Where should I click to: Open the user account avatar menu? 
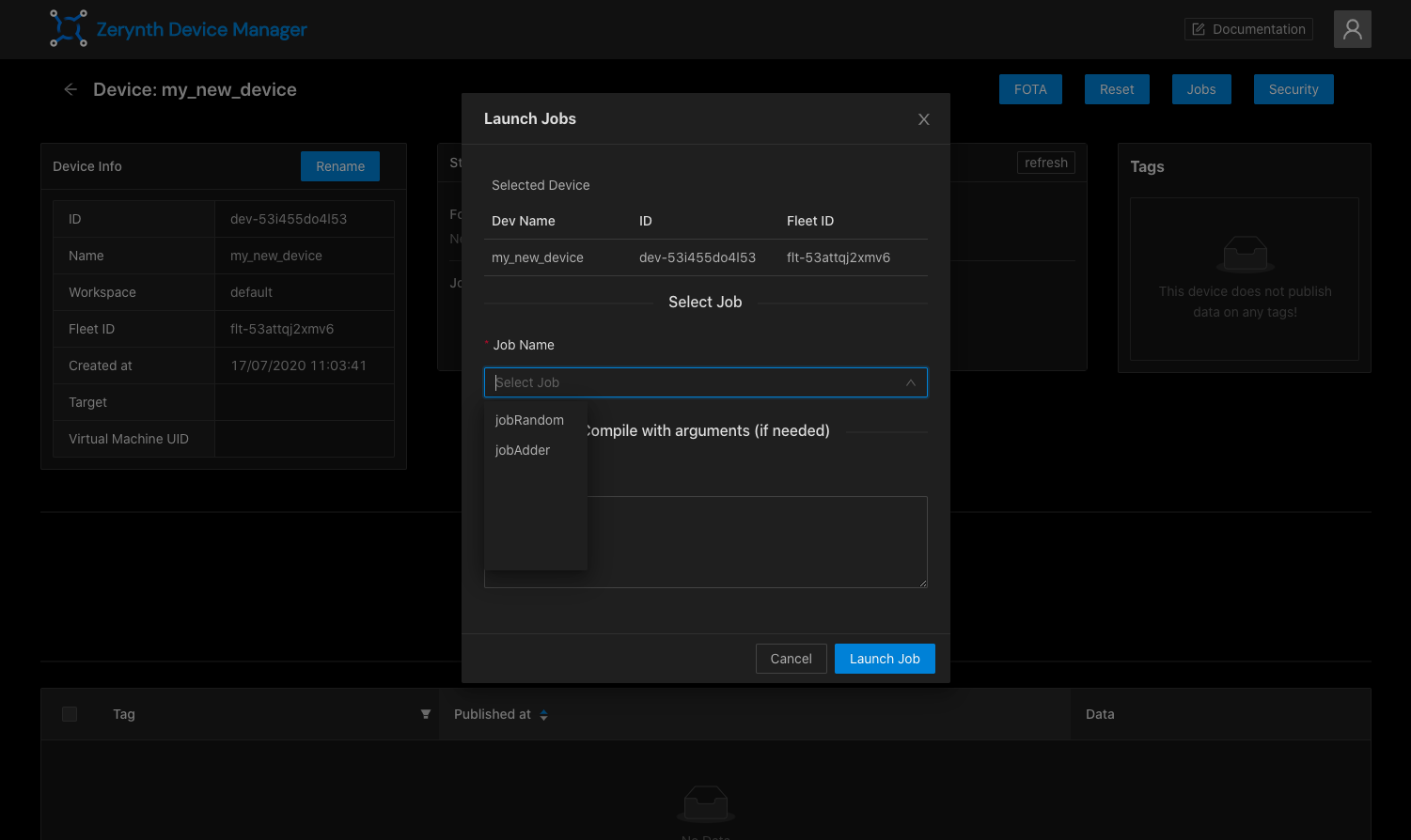point(1352,29)
